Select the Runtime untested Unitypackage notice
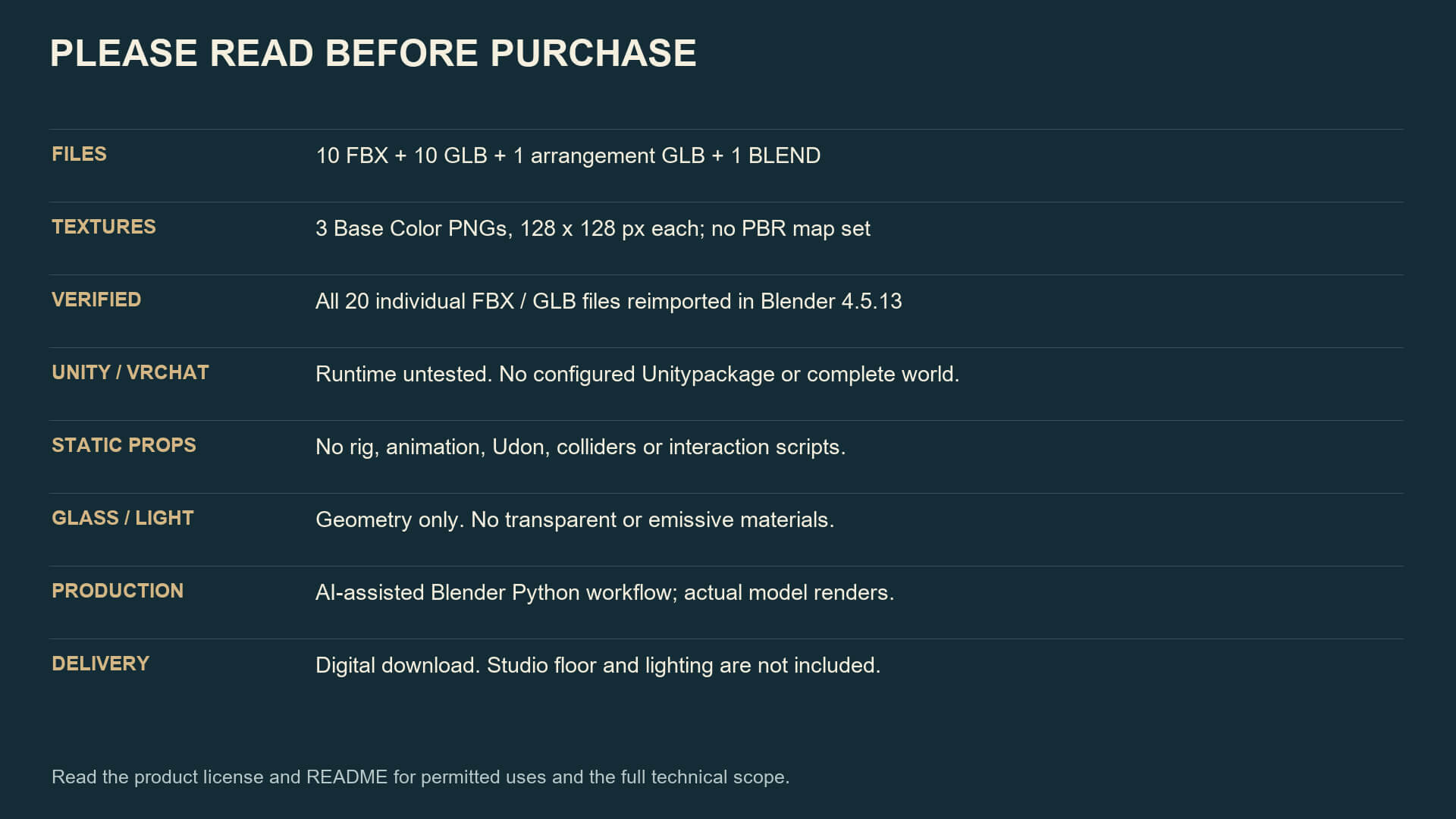 pos(638,374)
